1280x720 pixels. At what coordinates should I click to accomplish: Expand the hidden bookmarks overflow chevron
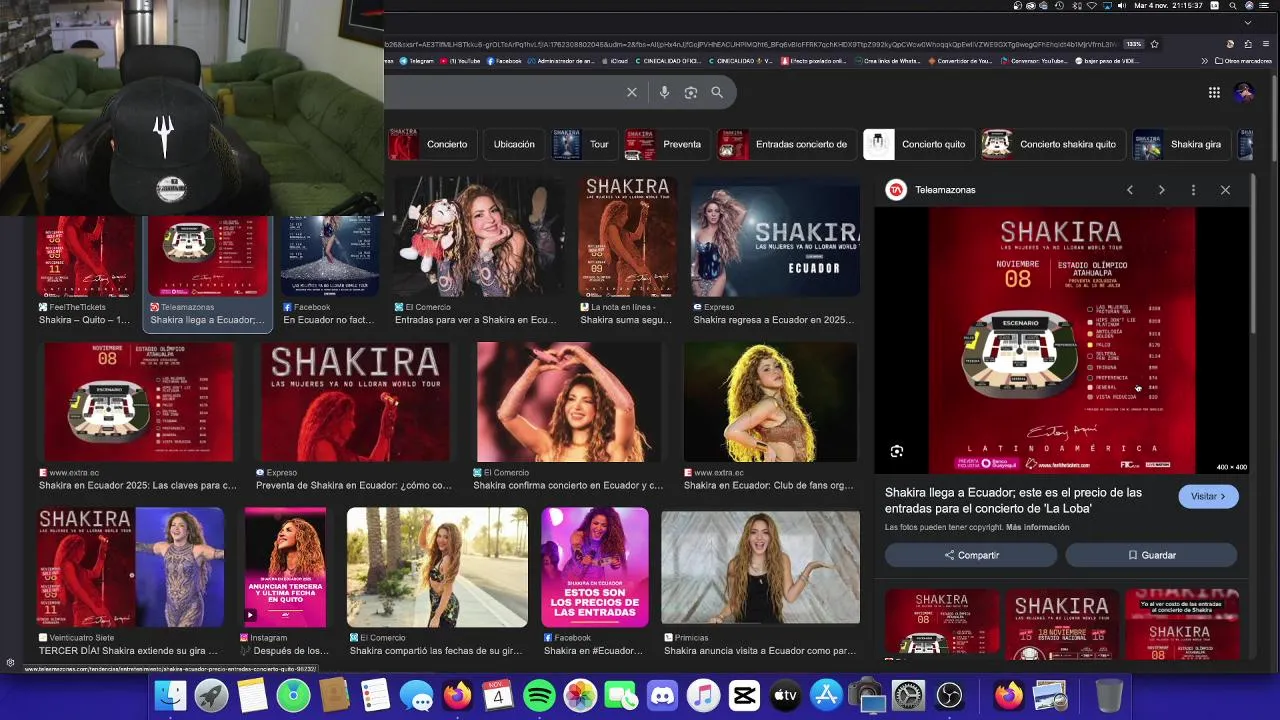pyautogui.click(x=1204, y=61)
